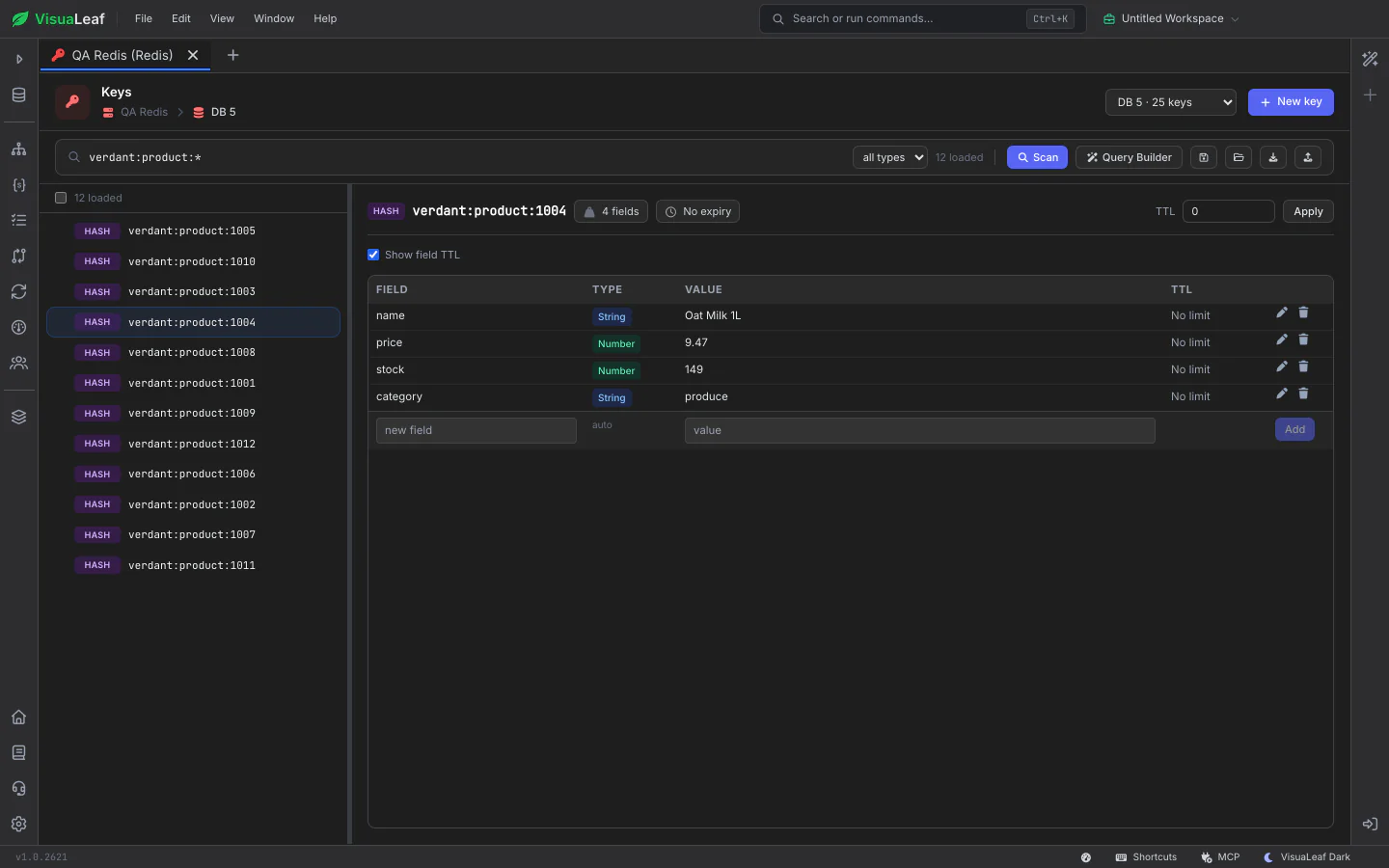This screenshot has width=1389, height=868.
Task: Open the DB 5 · 25 keys dropdown
Action: point(1171,102)
